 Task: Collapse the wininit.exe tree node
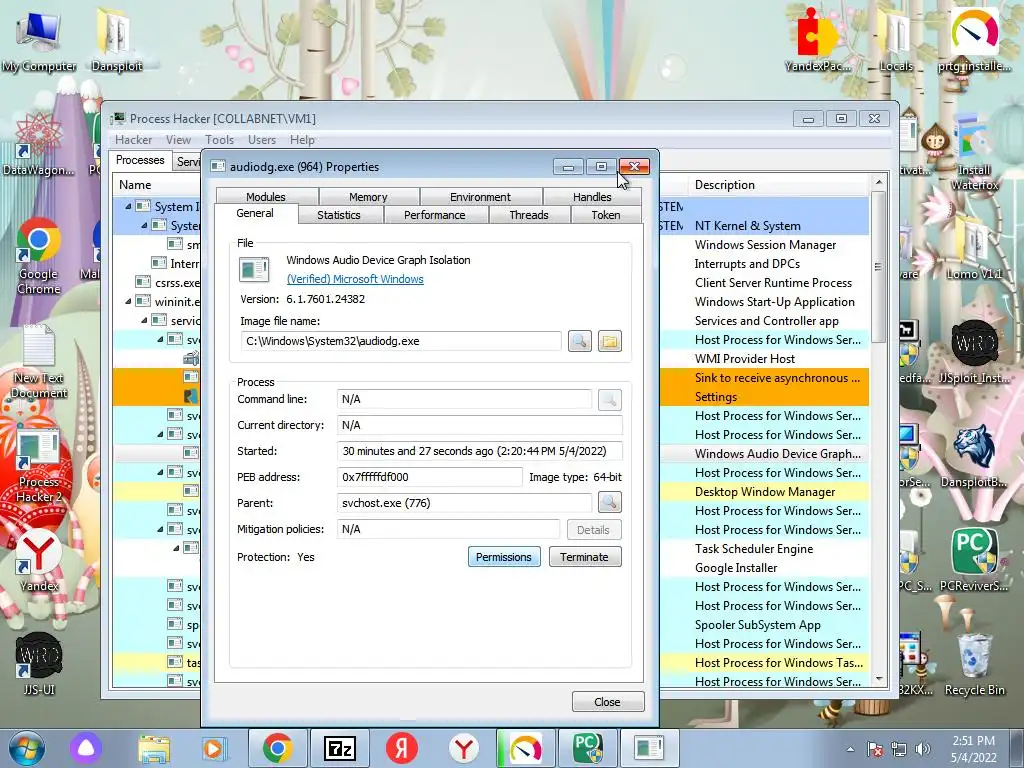128,302
